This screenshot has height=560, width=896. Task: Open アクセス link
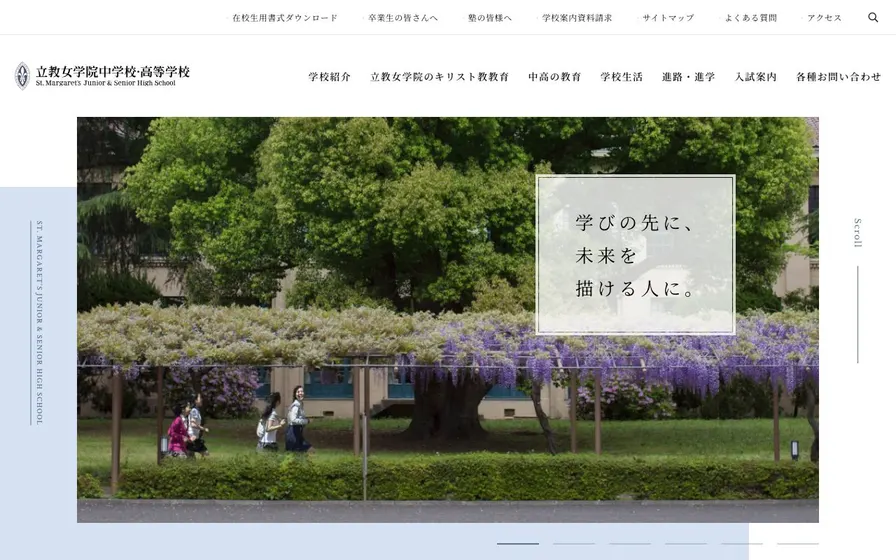(825, 18)
